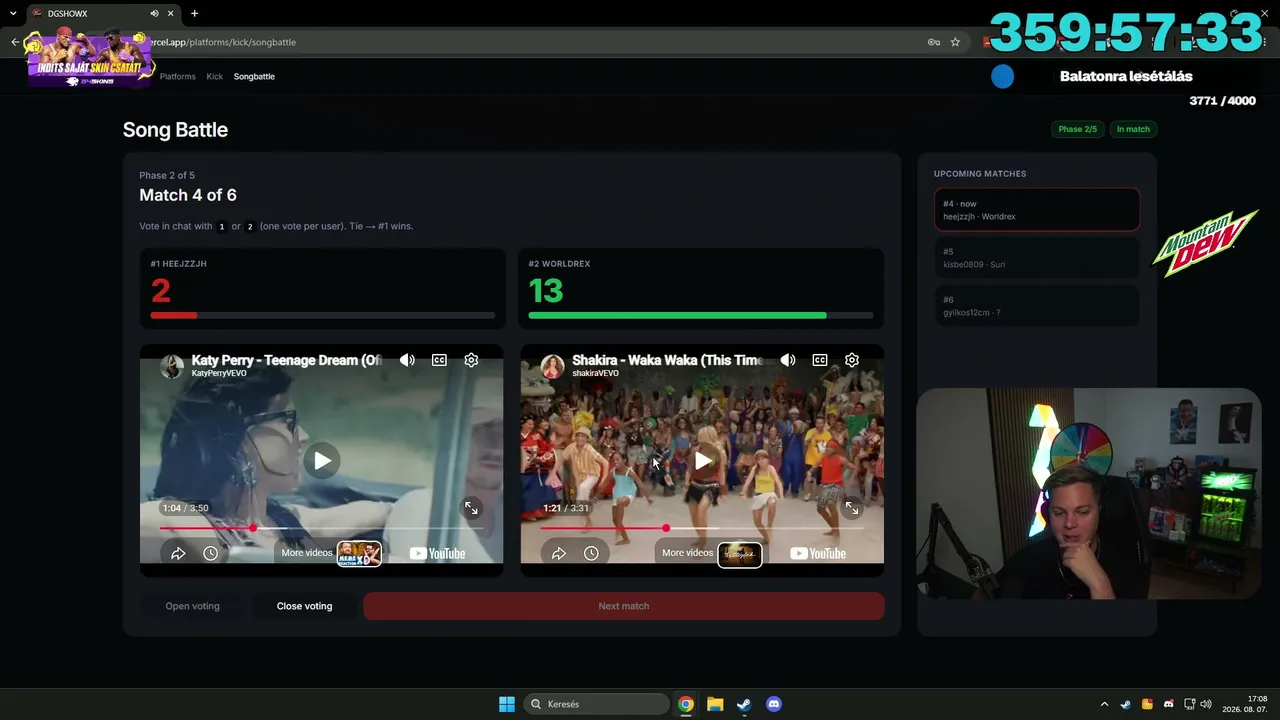Open settings gear on Shakira video
1280x720 pixels.
pyautogui.click(x=852, y=360)
